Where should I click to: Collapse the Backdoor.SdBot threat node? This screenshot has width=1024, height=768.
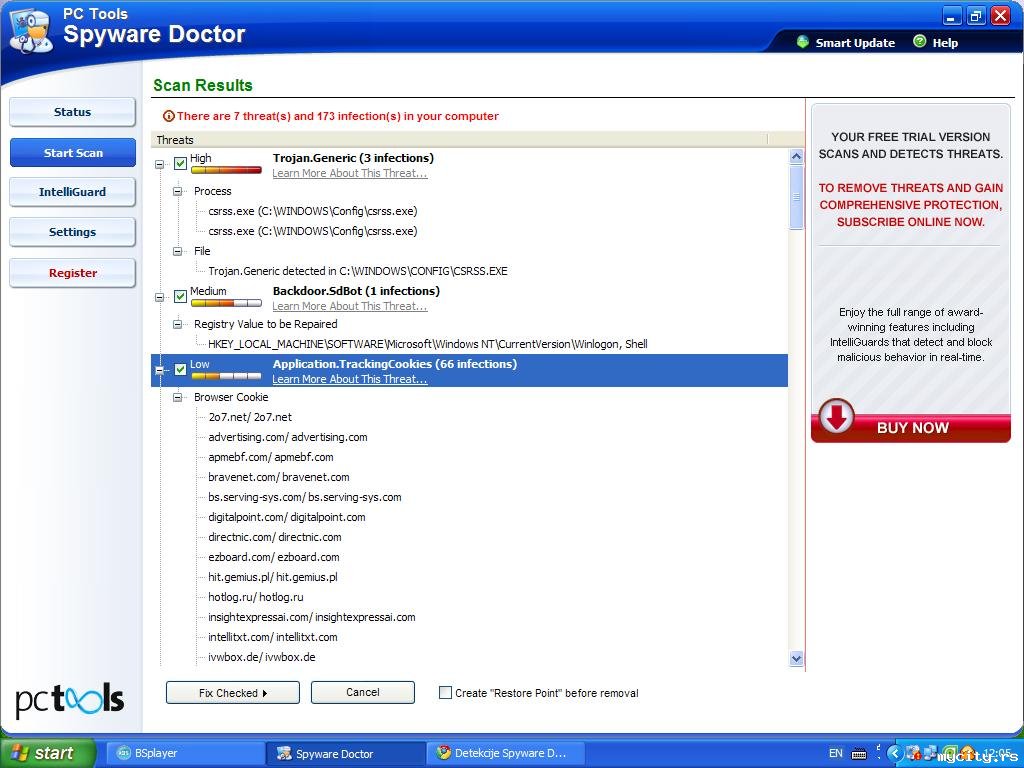159,298
